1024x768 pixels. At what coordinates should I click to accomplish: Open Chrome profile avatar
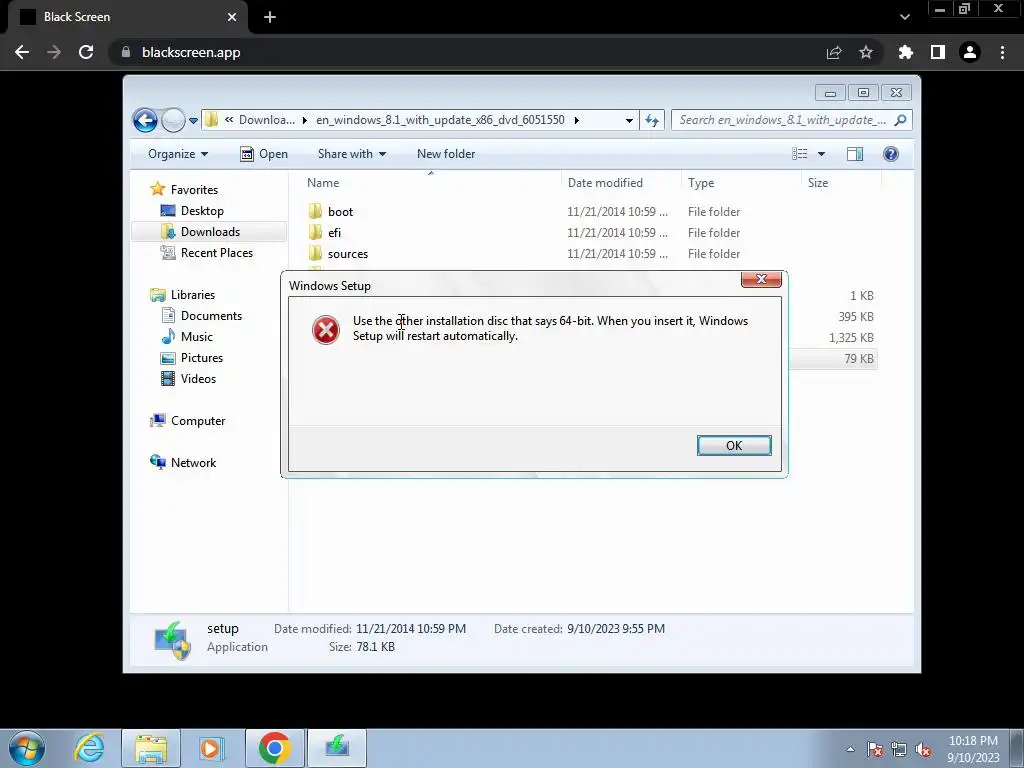click(970, 52)
